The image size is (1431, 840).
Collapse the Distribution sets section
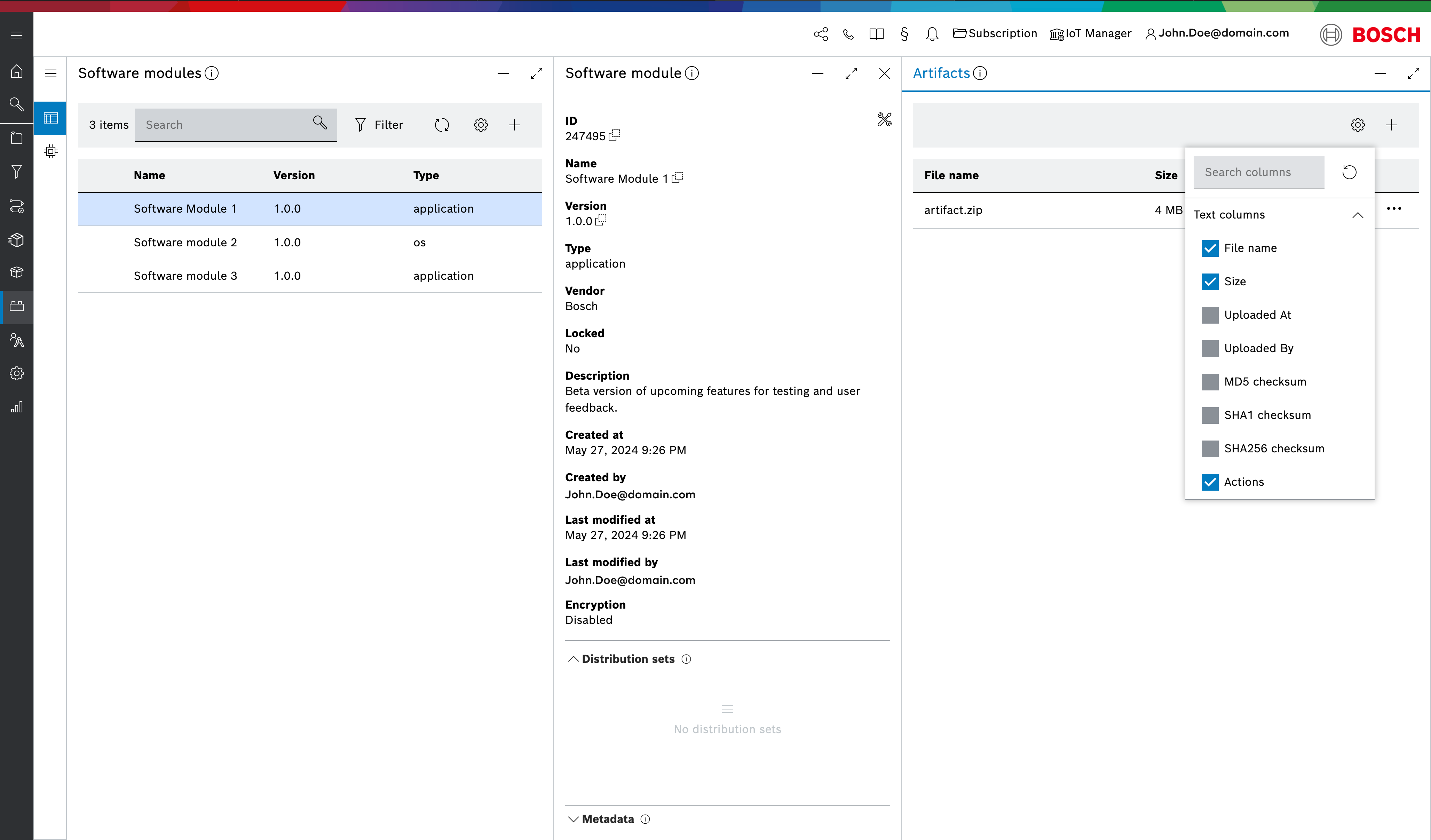click(x=574, y=659)
